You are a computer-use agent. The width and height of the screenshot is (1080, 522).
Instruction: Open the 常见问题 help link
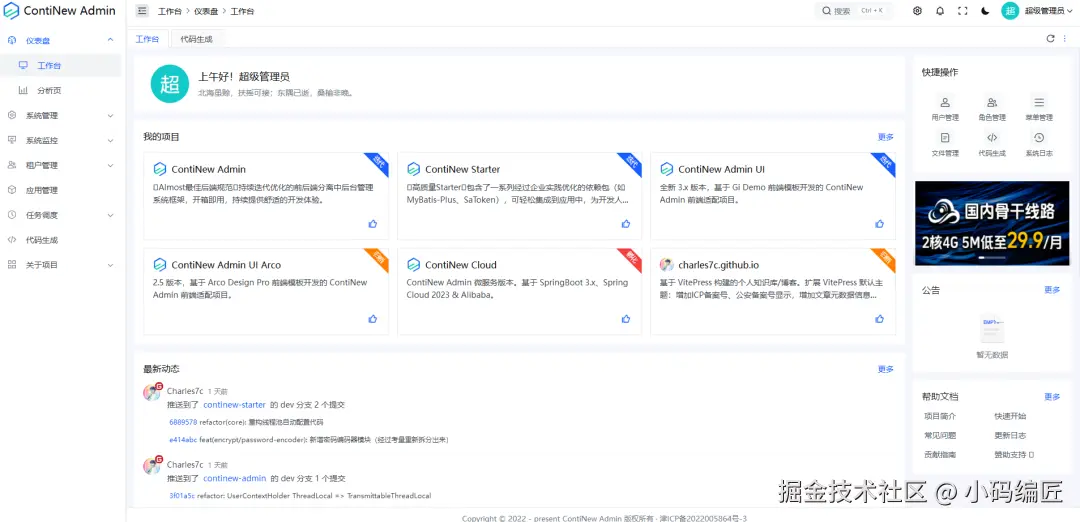pos(940,435)
